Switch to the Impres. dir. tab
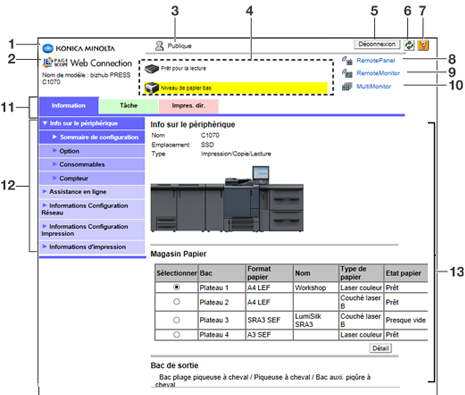465x395 pixels. coord(189,106)
